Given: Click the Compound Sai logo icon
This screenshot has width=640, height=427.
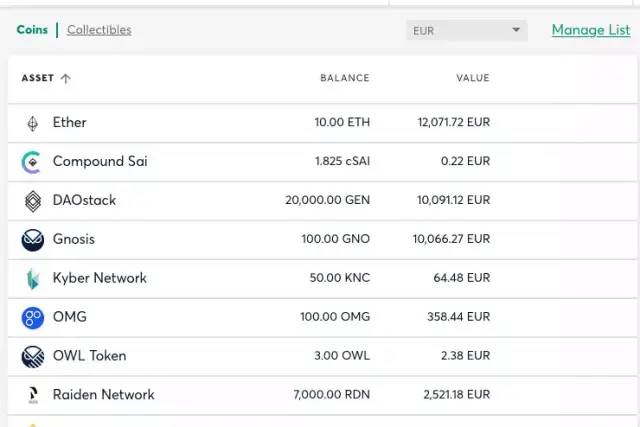Looking at the screenshot, I should coord(31,162).
